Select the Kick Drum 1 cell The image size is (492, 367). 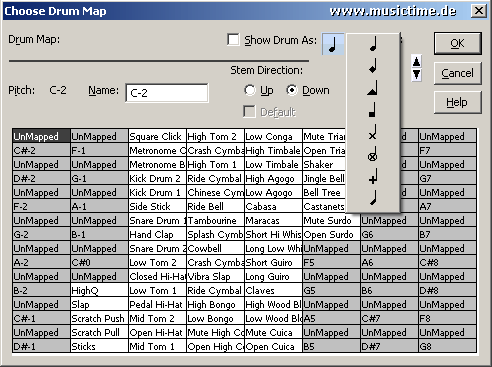click(x=157, y=192)
